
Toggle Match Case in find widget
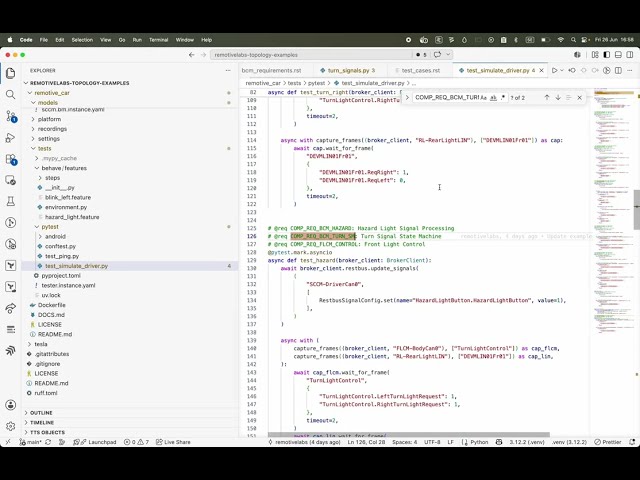(x=483, y=98)
